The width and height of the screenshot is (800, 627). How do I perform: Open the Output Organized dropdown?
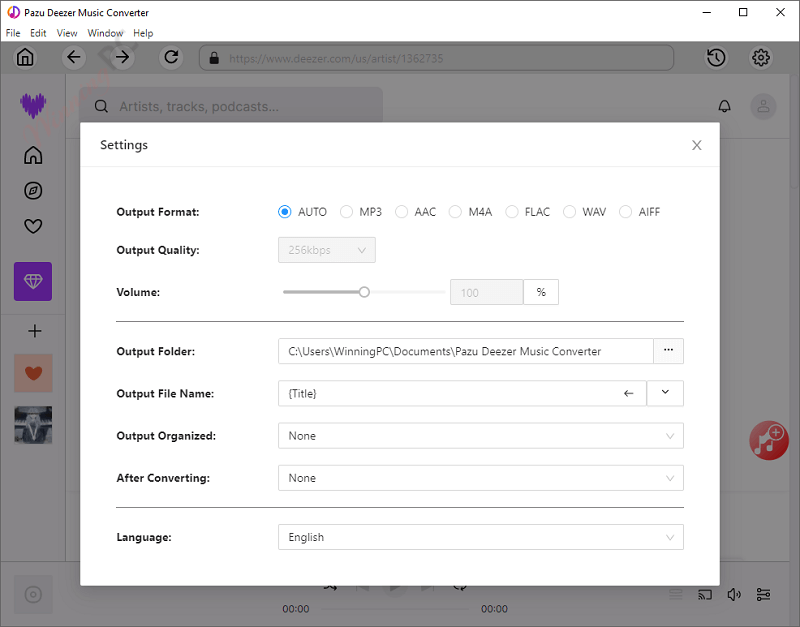[481, 436]
